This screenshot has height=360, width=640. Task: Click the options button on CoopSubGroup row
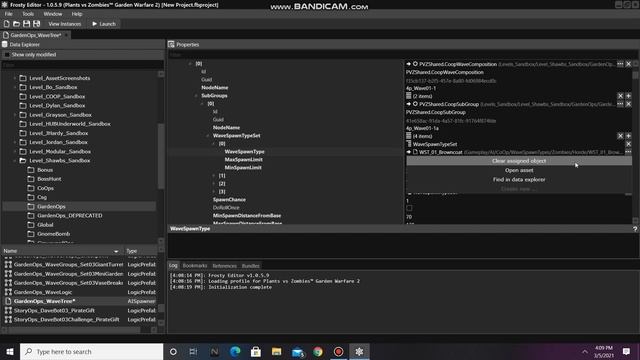click(620, 104)
